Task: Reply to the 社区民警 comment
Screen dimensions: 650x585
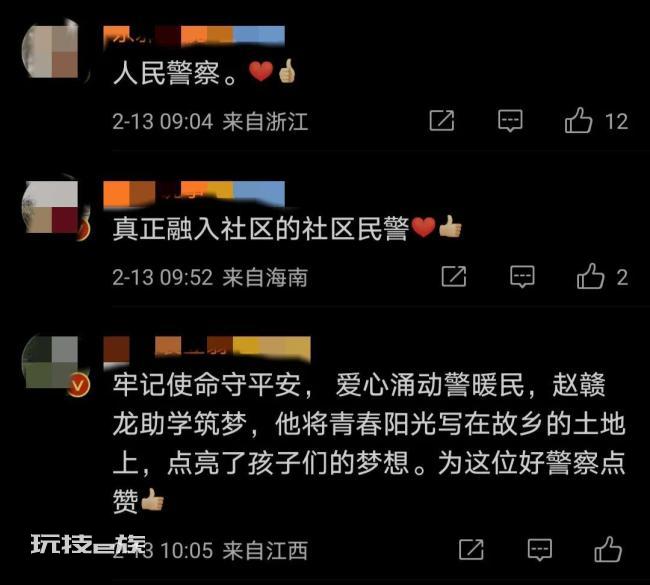Action: 522,277
